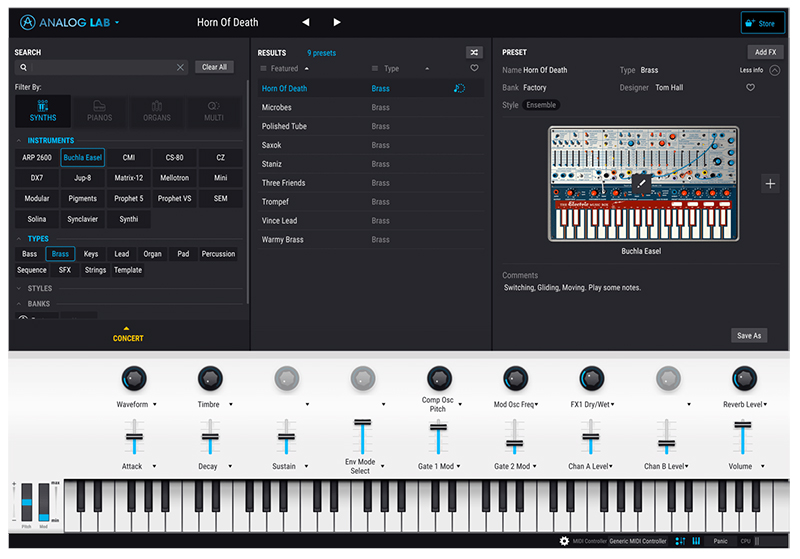Toggle the Mellotron instrument filter
The image size is (800, 559).
coord(174,178)
